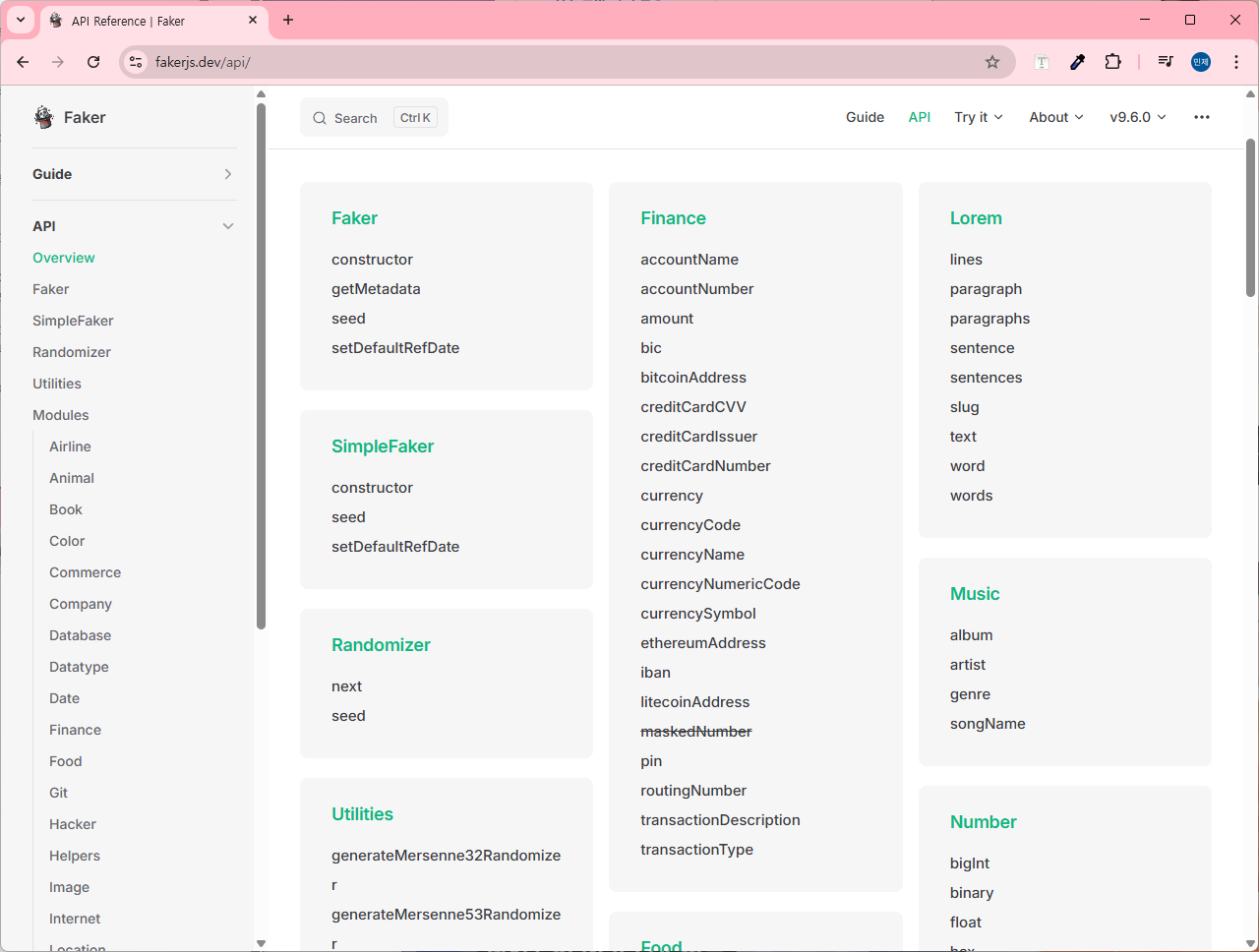Reload the page with refresh icon
Screen dimensions: 1259x952
(x=93, y=62)
